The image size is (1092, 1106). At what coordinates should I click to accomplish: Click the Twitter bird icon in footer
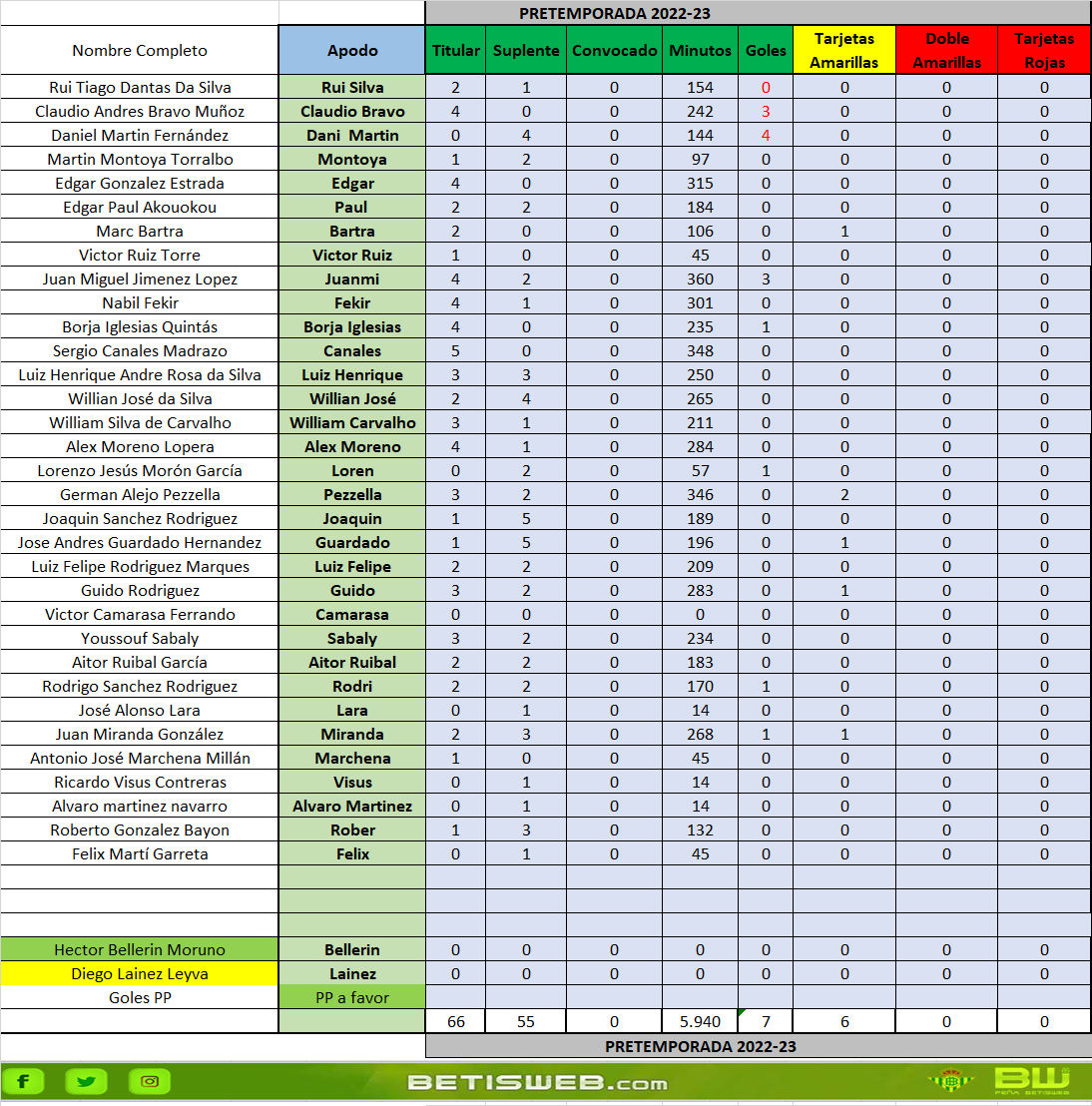(x=86, y=1081)
